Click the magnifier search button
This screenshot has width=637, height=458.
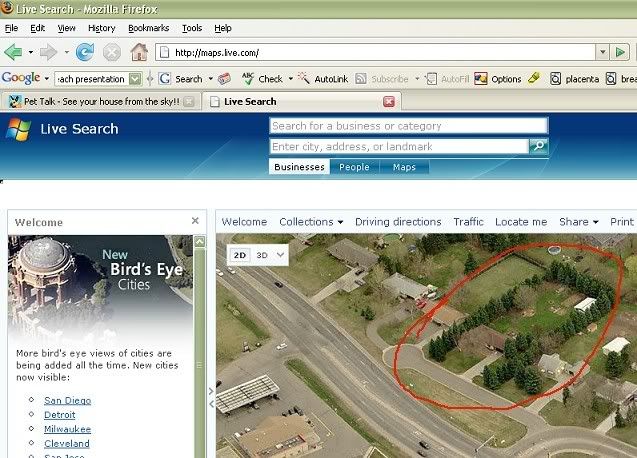coord(539,146)
